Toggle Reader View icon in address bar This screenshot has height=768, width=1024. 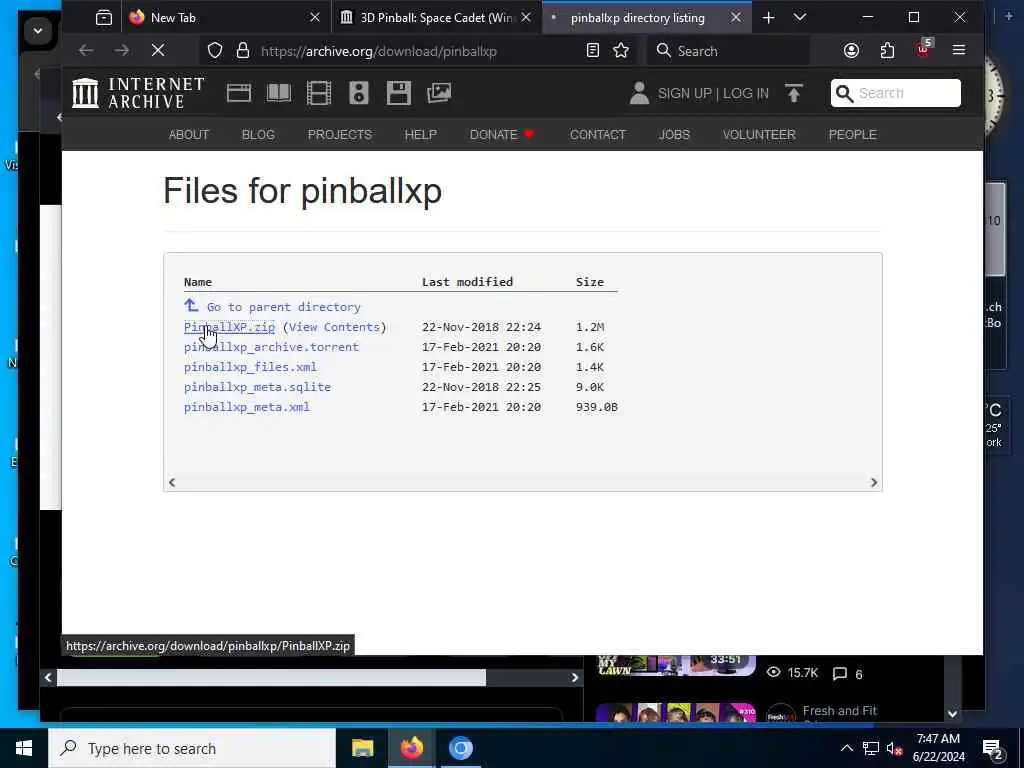pos(592,50)
